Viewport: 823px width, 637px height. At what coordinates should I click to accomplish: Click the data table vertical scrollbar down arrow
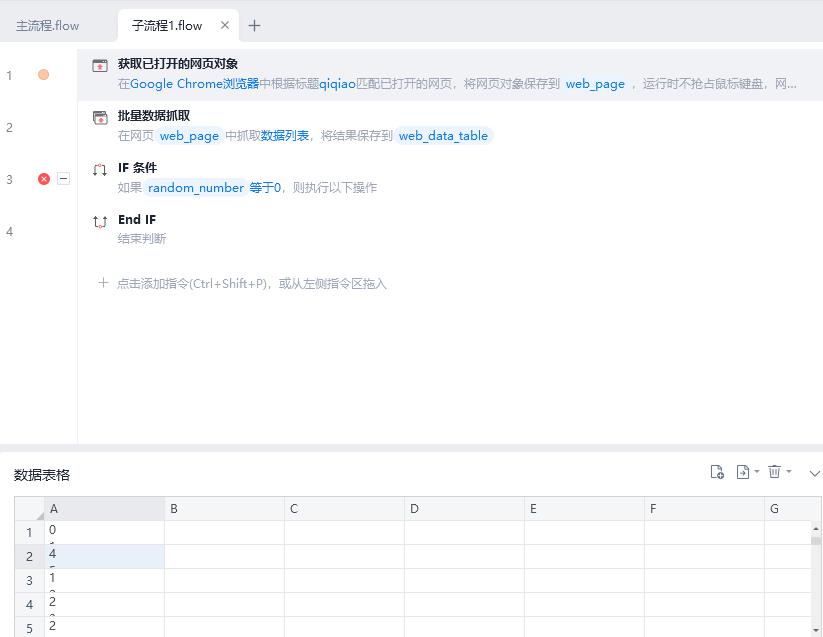816,630
